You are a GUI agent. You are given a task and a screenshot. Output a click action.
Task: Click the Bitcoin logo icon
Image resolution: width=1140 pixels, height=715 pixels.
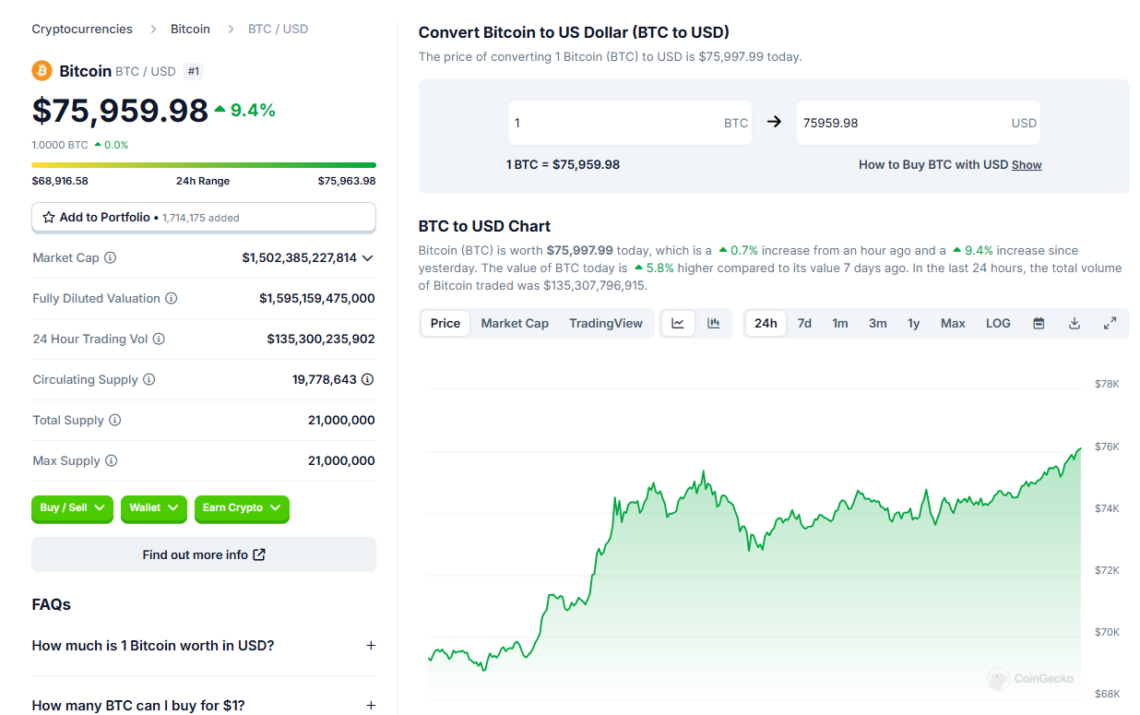40,71
